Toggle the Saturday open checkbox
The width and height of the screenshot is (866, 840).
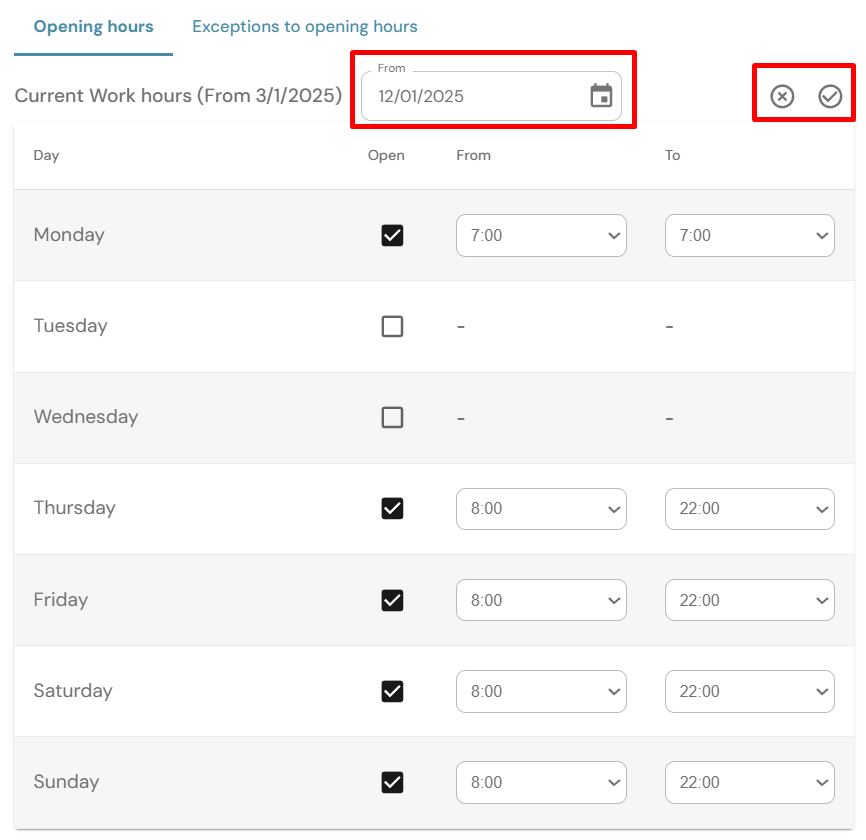coord(392,691)
